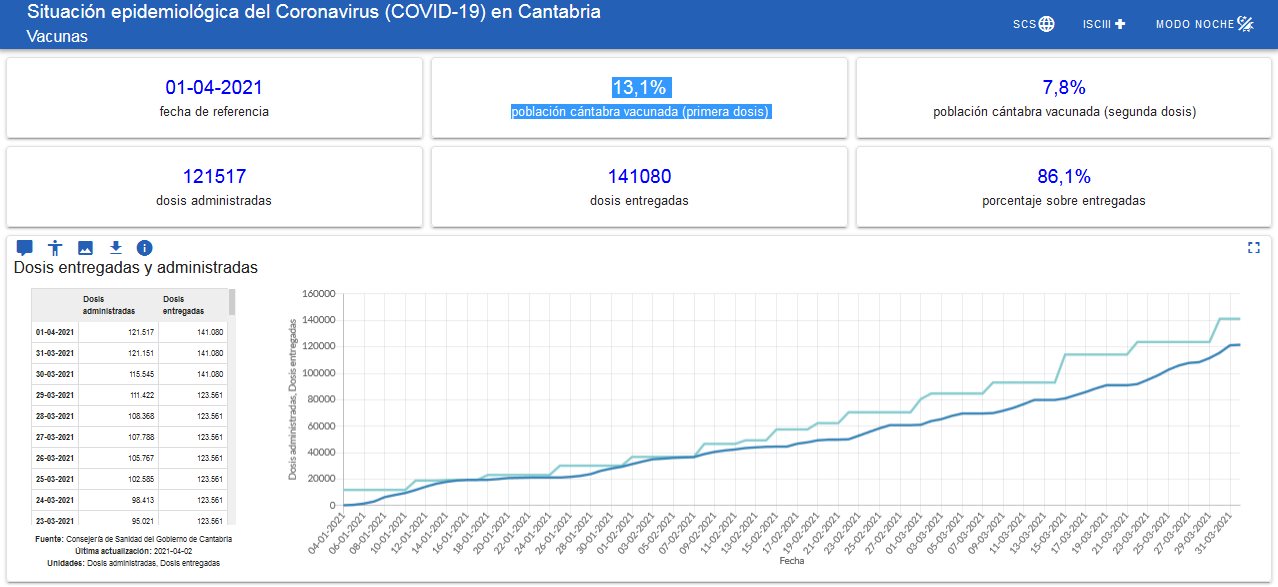Image resolution: width=1278 pixels, height=587 pixels.
Task: Click the 'Fuente: Consejería de Sanidad' source line
Action: tap(133, 539)
